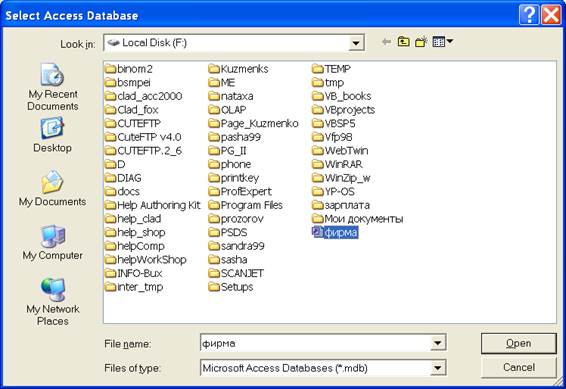Viewport: 566px width, 389px height.
Task: Select the help_shop folder
Action: [135, 232]
